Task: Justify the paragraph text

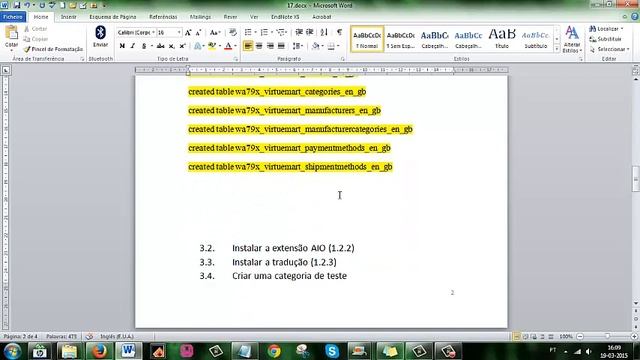Action: pyautogui.click(x=281, y=46)
